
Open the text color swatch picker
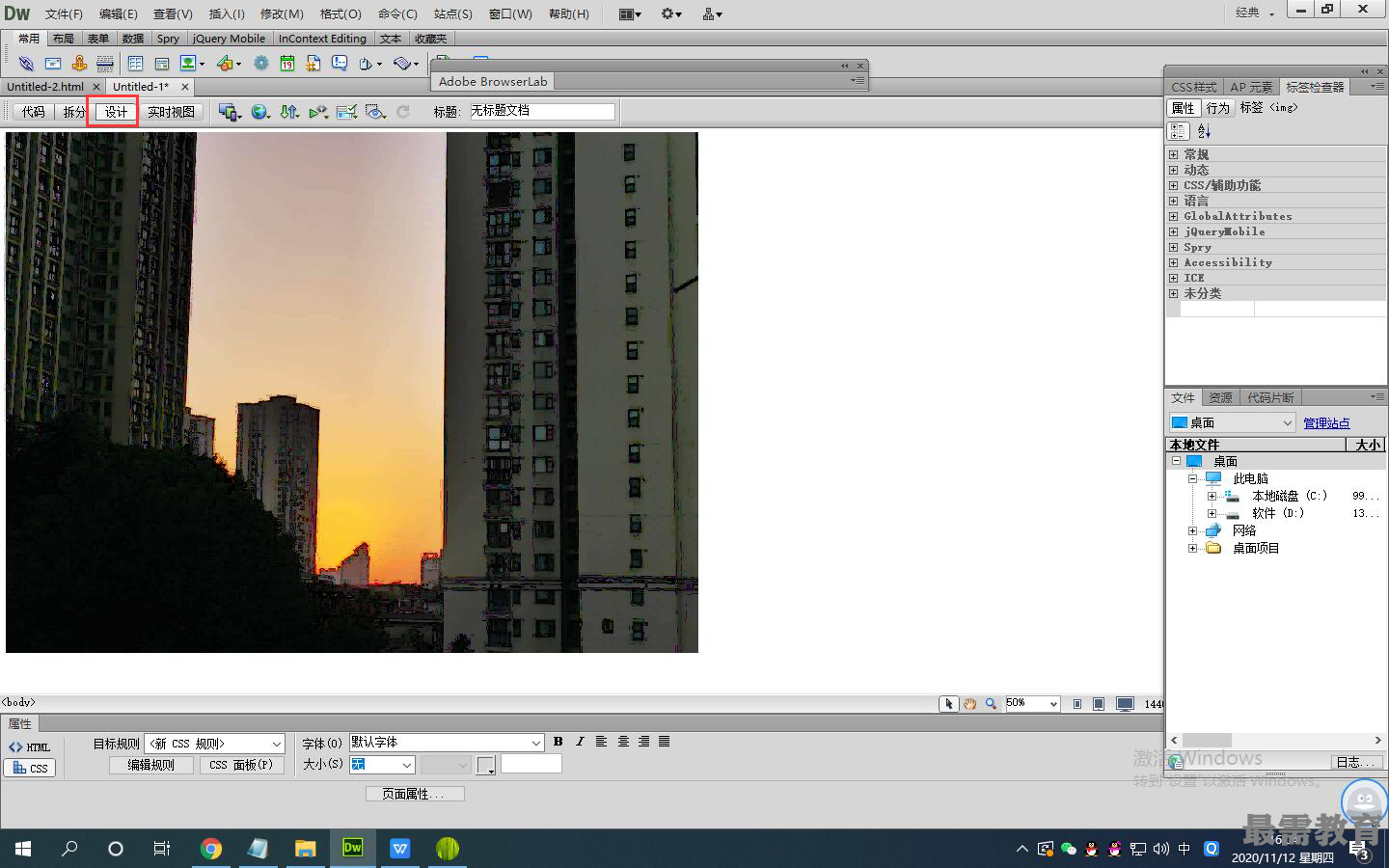(485, 766)
